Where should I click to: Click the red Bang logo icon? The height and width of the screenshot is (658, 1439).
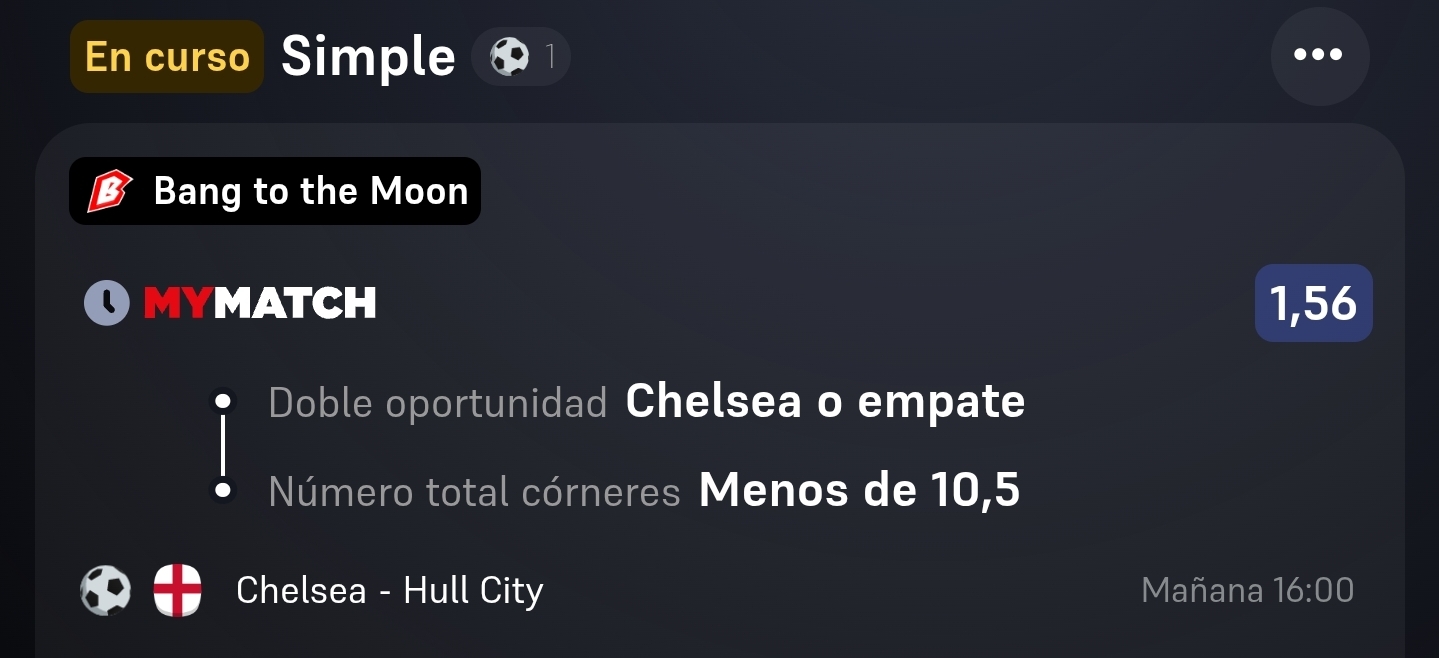pyautogui.click(x=109, y=191)
